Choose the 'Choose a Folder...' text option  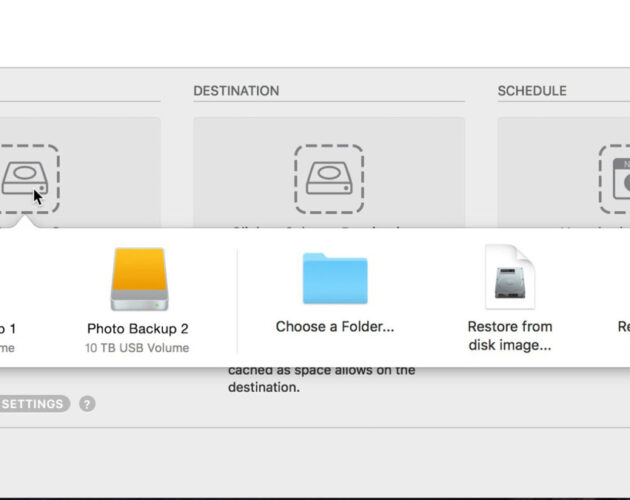click(335, 326)
